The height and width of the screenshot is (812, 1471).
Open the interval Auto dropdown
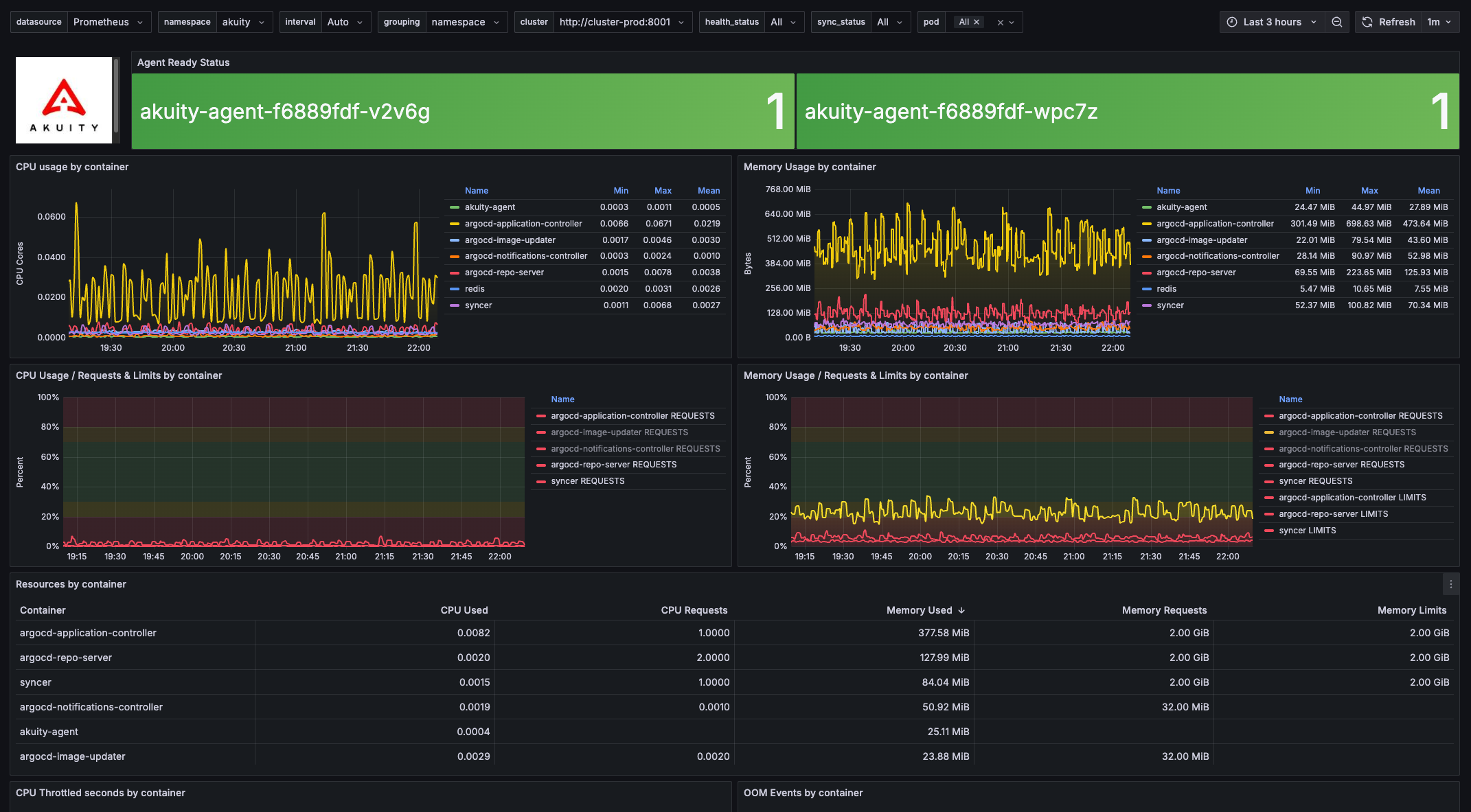click(x=345, y=22)
